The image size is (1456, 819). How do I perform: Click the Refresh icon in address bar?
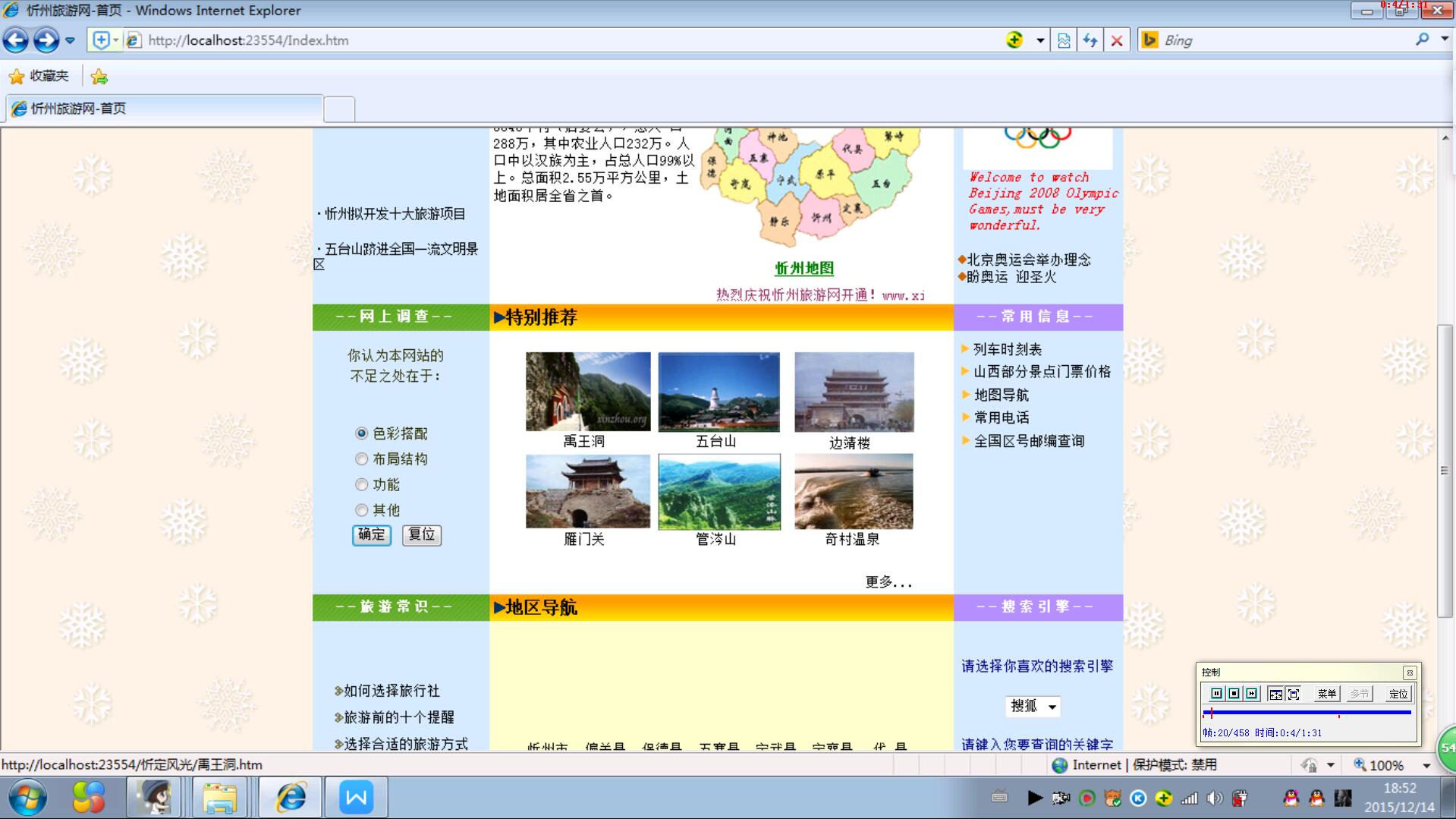[x=1090, y=41]
